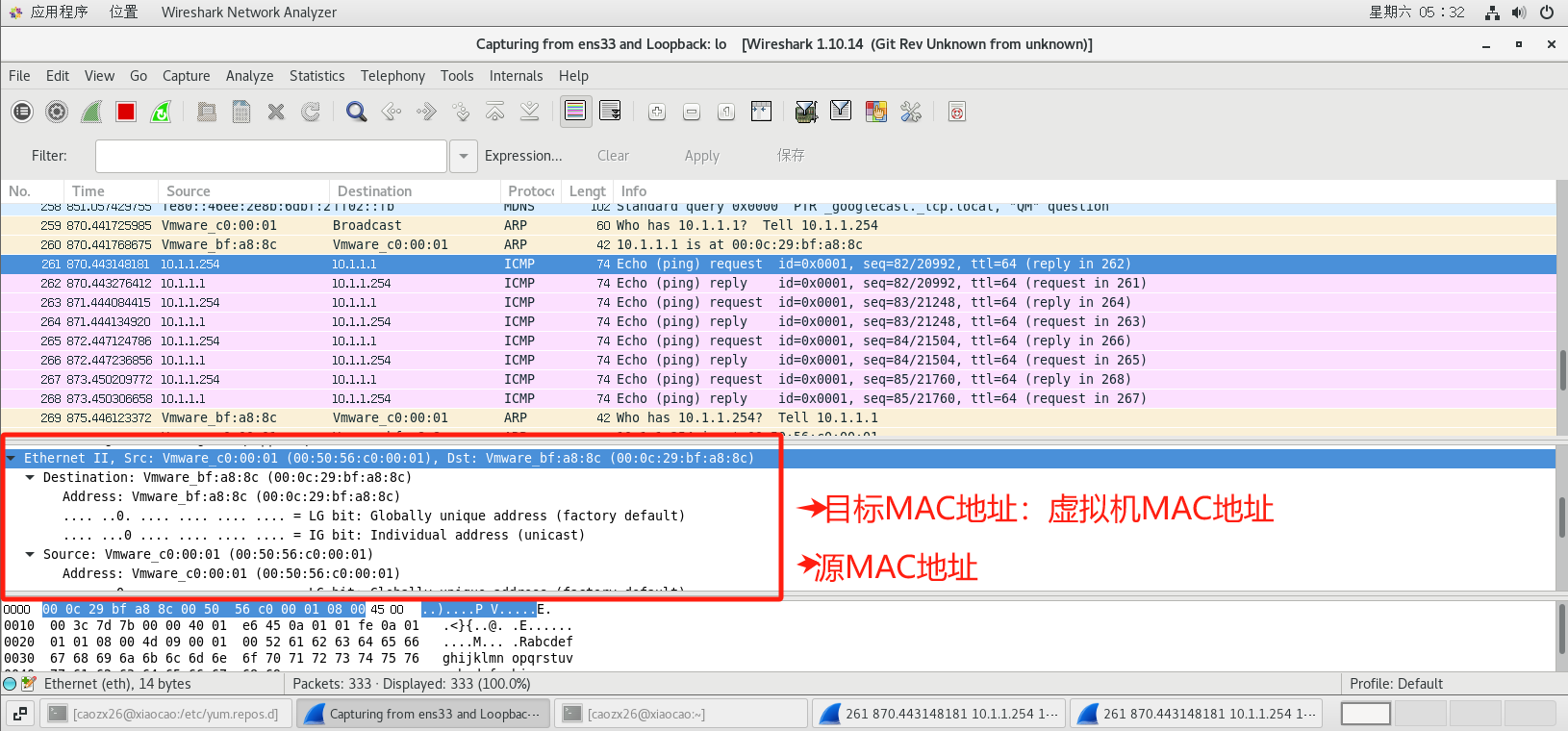Select the IG bit Individual address line

(x=323, y=535)
